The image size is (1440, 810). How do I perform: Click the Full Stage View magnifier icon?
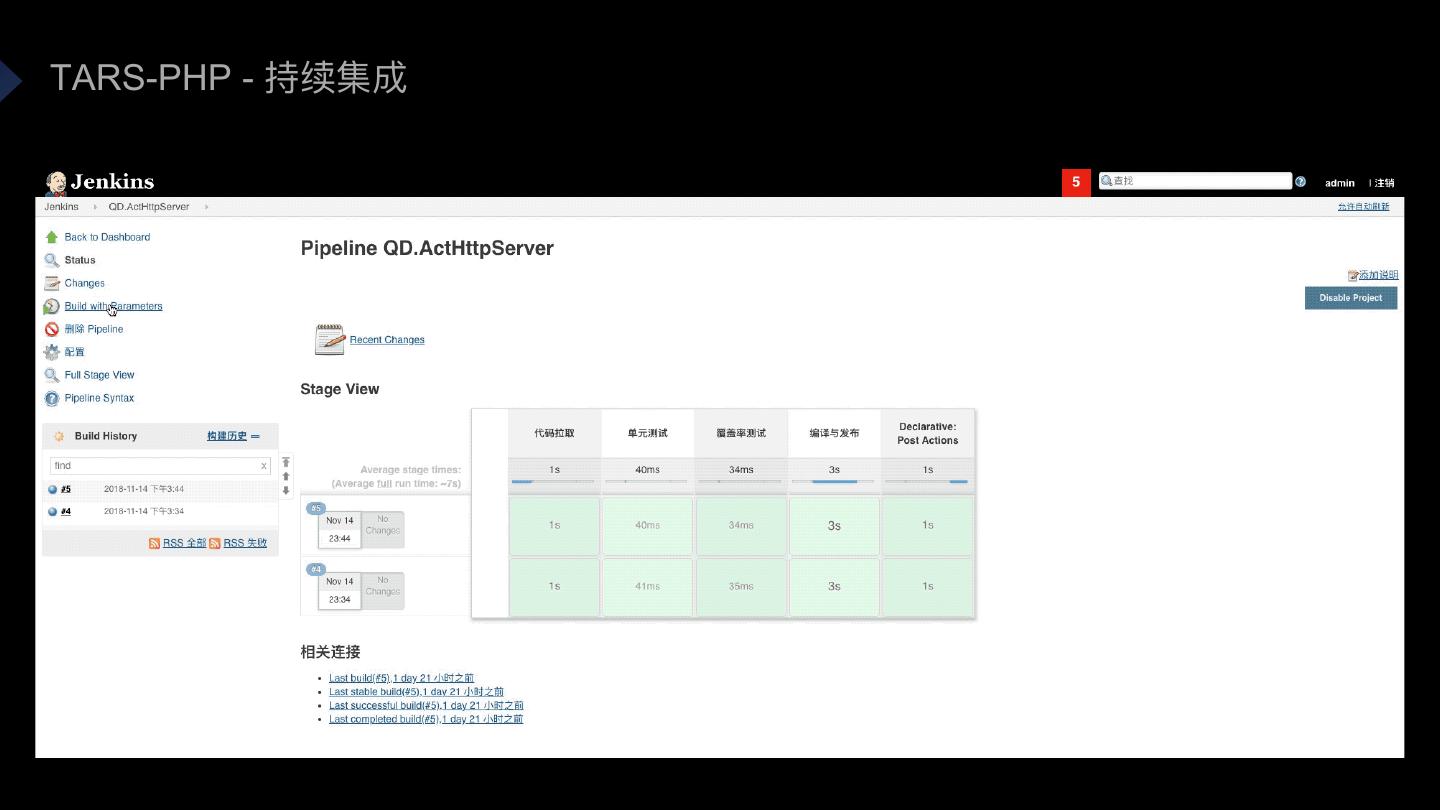(x=52, y=375)
